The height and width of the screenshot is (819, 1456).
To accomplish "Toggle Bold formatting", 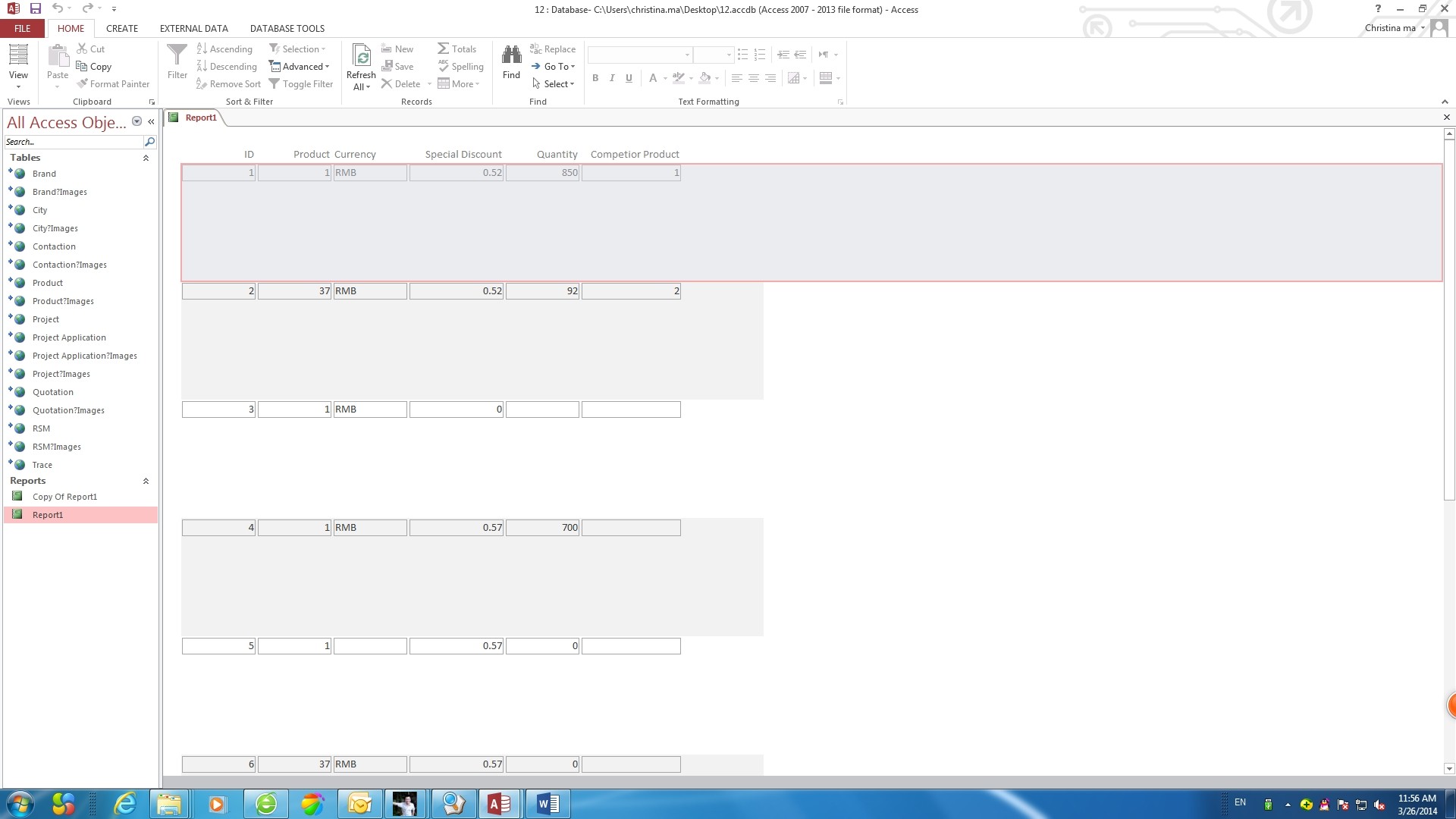I will click(x=595, y=78).
